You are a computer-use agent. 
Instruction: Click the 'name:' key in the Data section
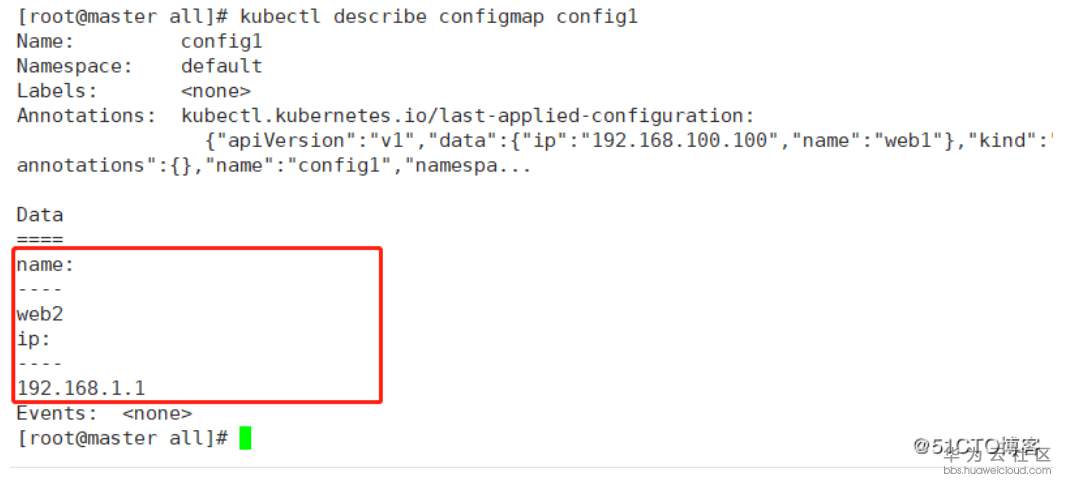point(45,264)
